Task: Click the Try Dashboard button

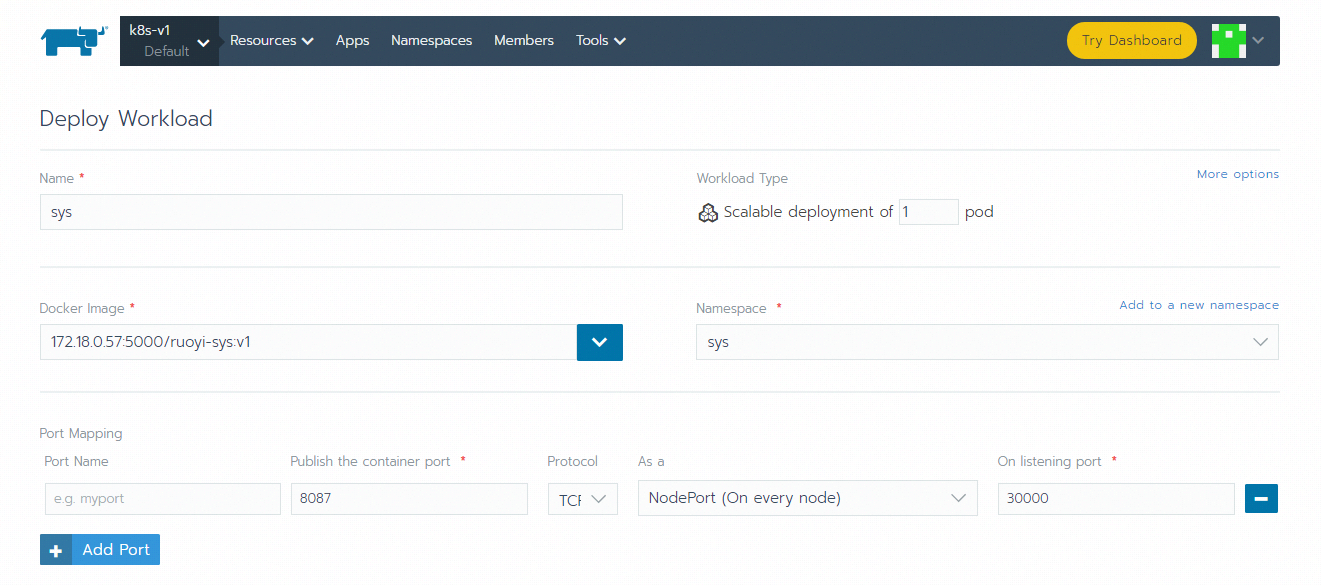Action: pos(1131,41)
